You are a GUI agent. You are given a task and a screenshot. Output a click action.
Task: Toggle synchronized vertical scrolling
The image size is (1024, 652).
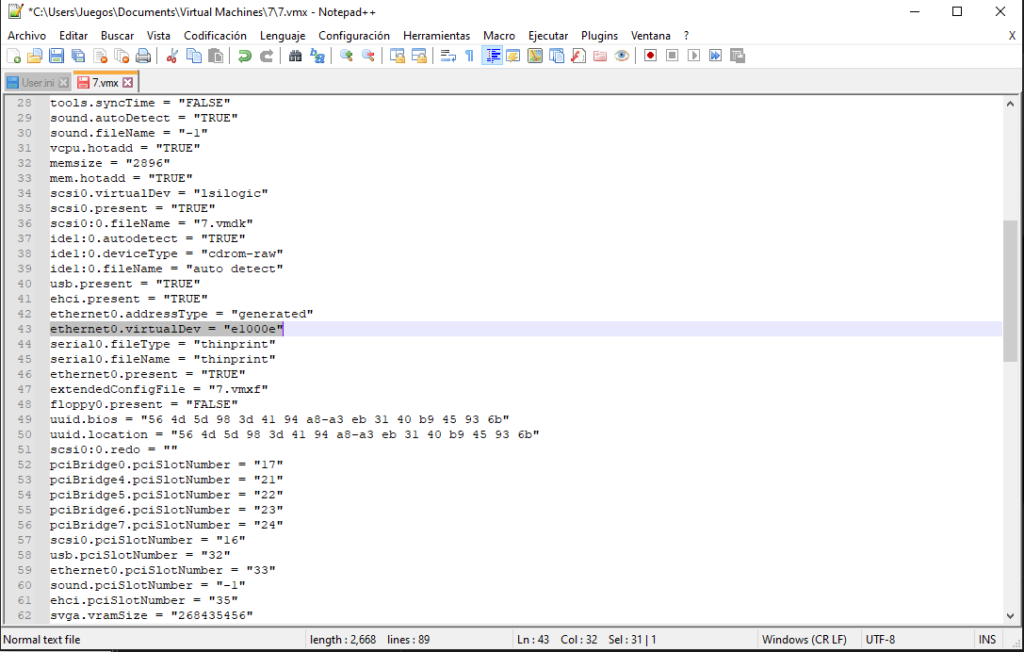click(397, 56)
